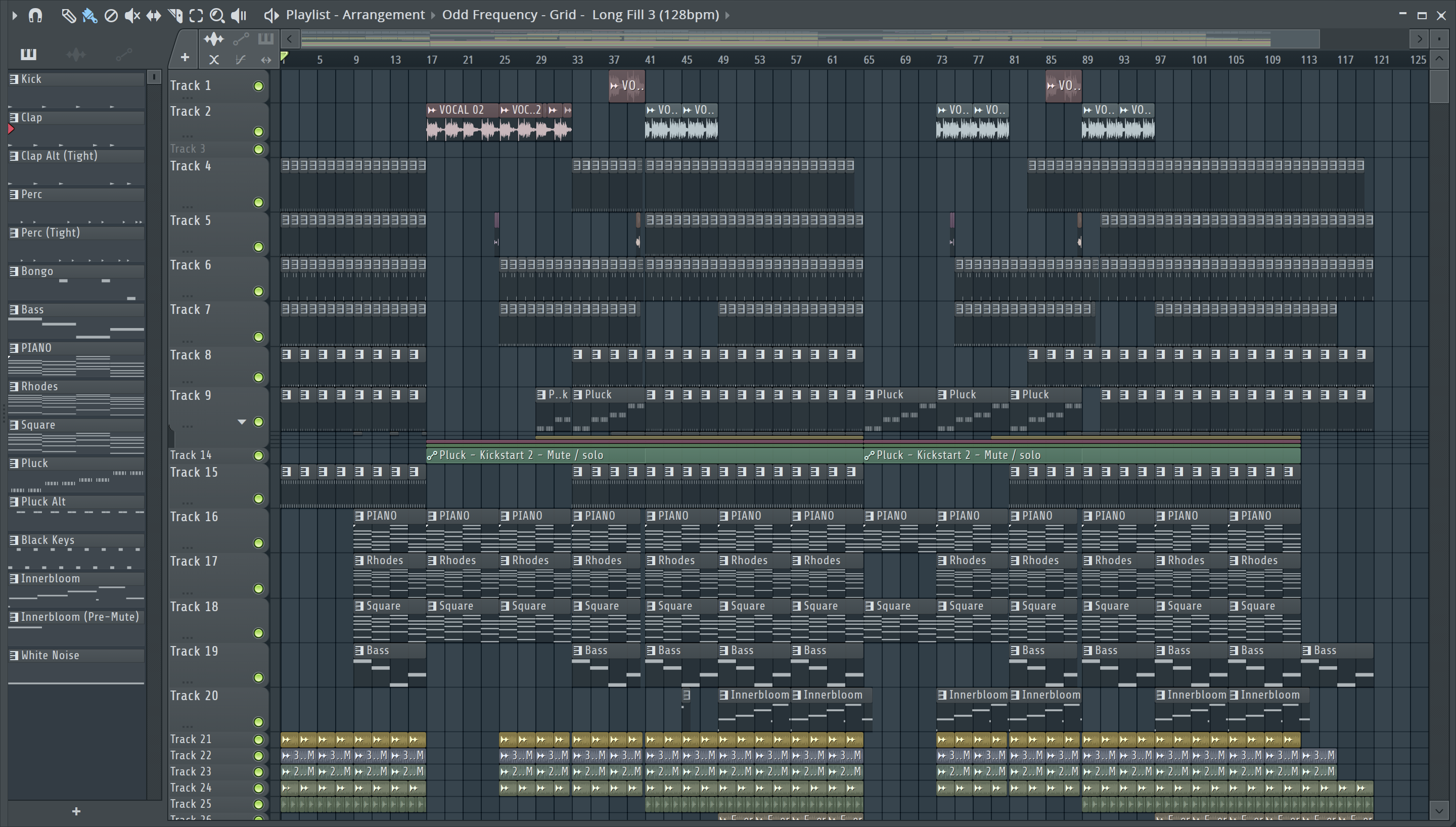Select the Mute tool
The width and height of the screenshot is (1456, 827).
(132, 15)
